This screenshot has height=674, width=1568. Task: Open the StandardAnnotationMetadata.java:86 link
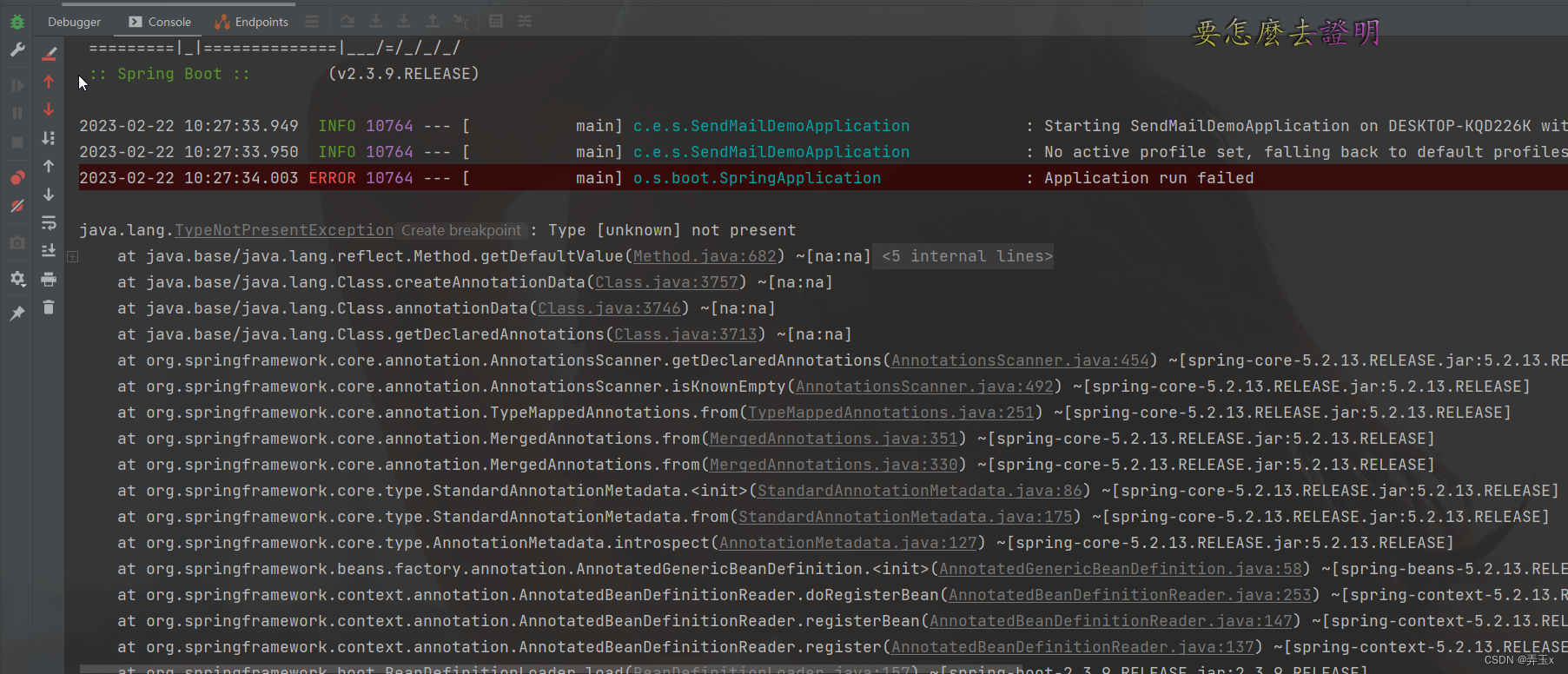[x=920, y=491]
